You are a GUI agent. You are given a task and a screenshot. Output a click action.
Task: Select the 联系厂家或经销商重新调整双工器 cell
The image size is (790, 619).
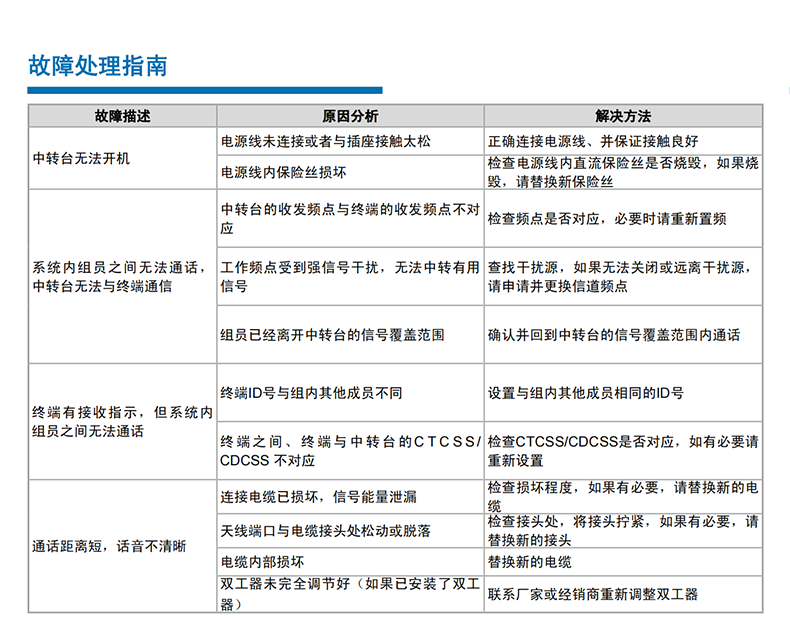tap(592, 594)
